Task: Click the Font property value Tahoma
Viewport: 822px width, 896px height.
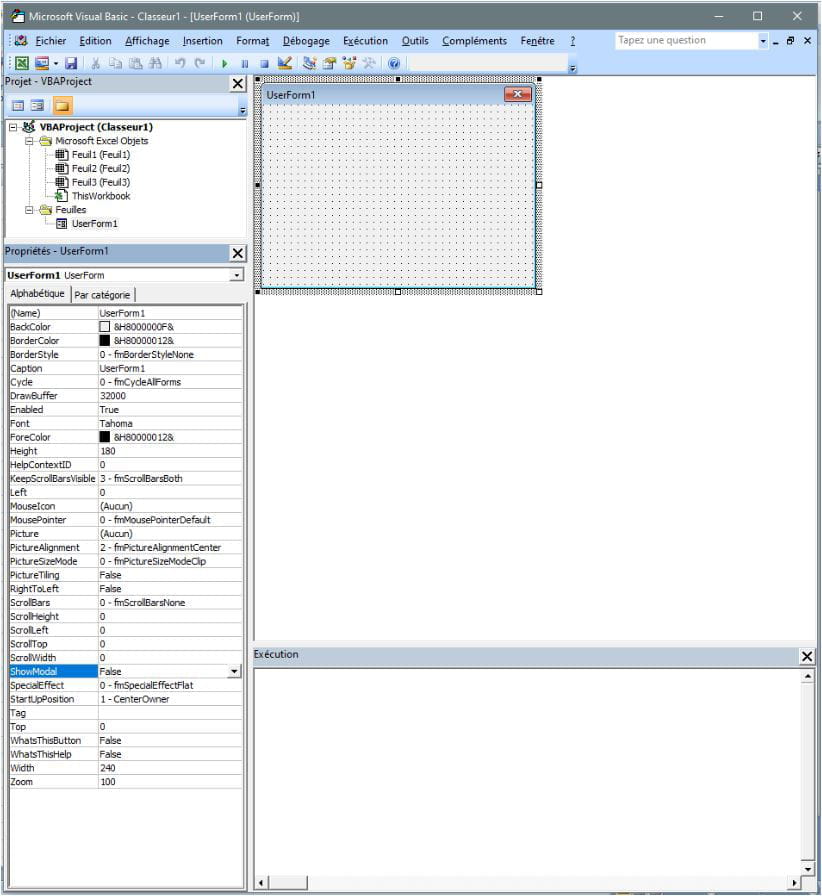Action: point(170,423)
